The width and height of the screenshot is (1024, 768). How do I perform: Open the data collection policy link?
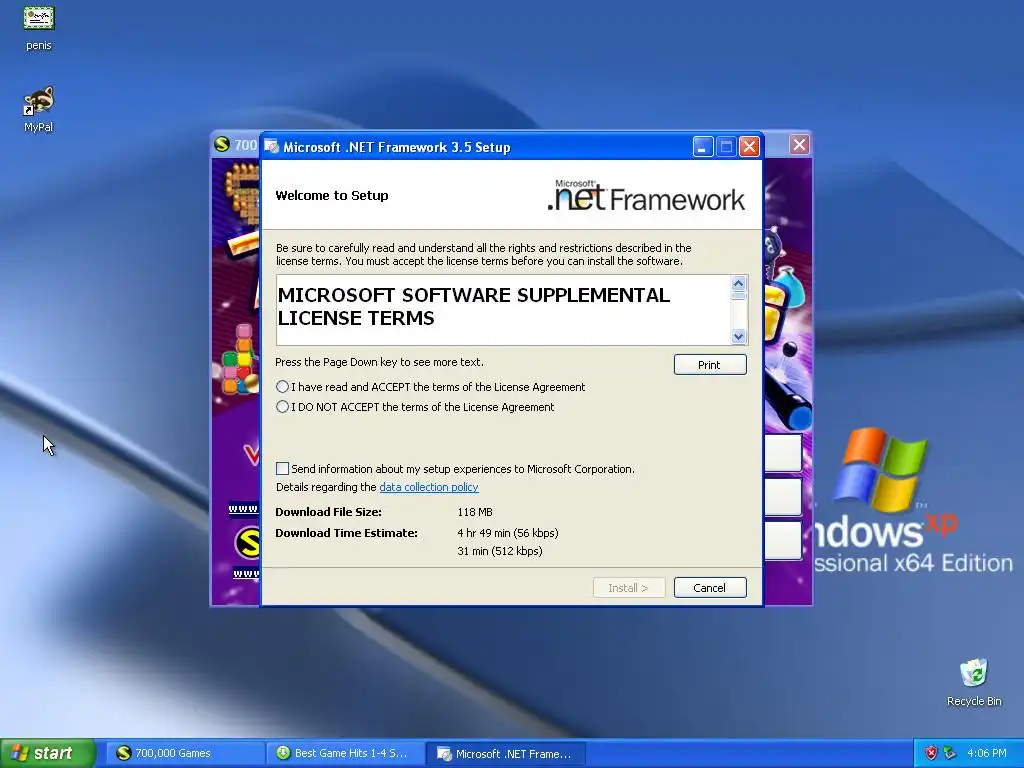pyautogui.click(x=428, y=487)
